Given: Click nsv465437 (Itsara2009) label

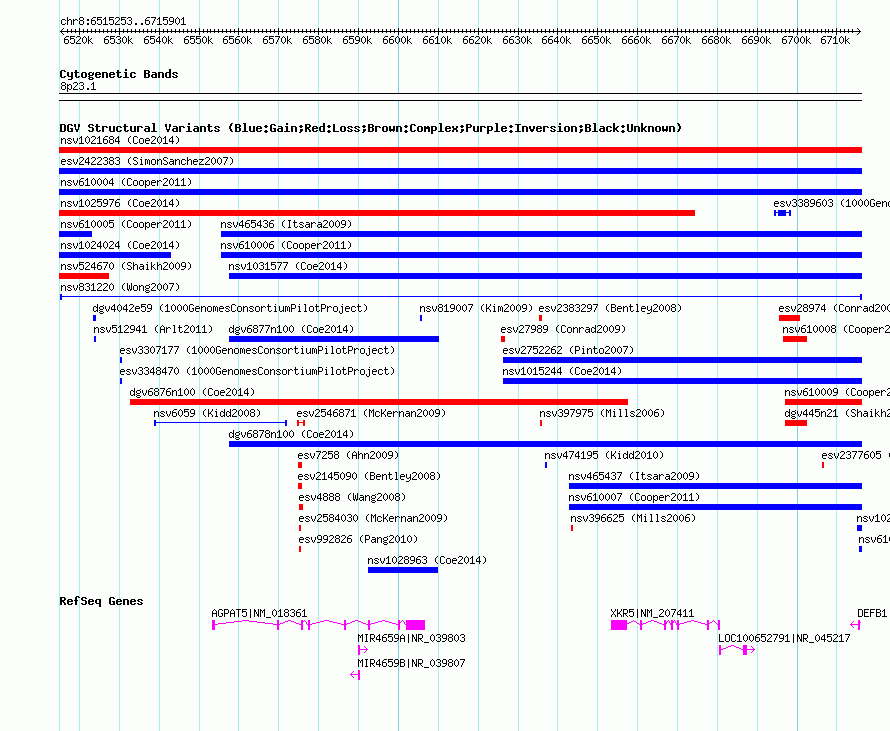Looking at the screenshot, I should tap(634, 476).
